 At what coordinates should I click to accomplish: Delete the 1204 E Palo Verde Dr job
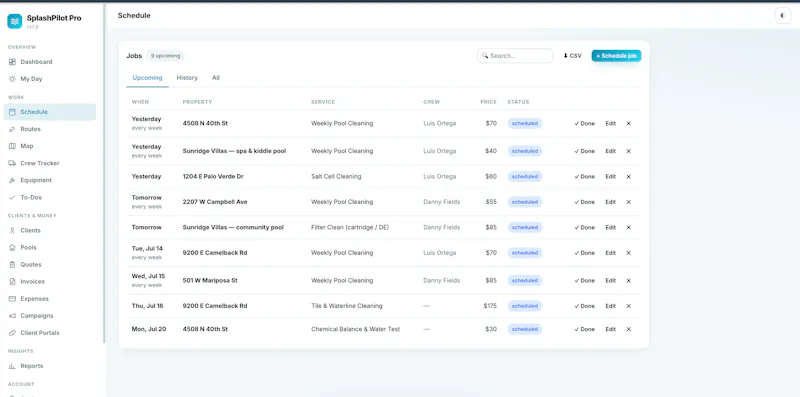(x=629, y=177)
